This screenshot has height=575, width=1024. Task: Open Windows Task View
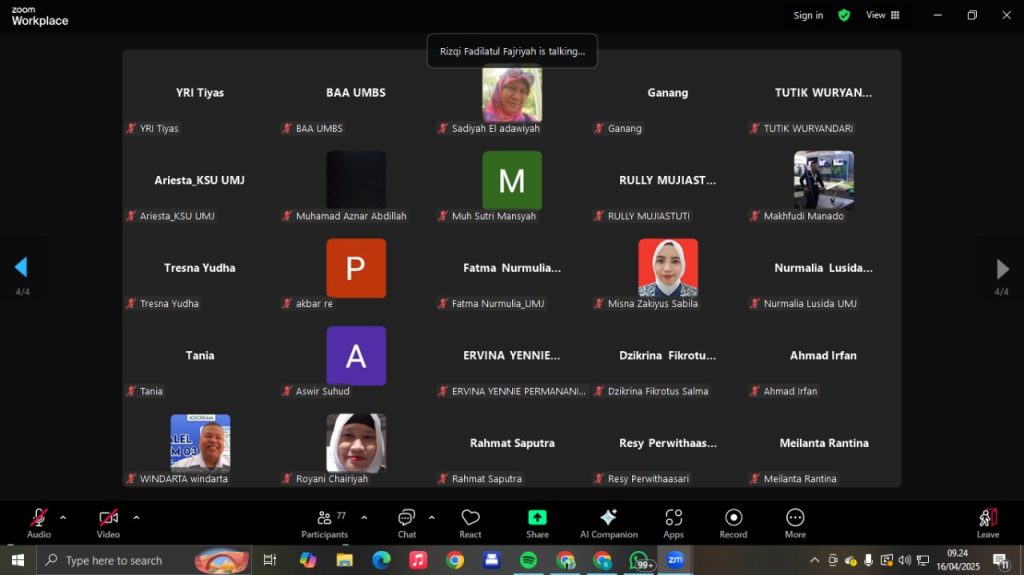tap(269, 560)
